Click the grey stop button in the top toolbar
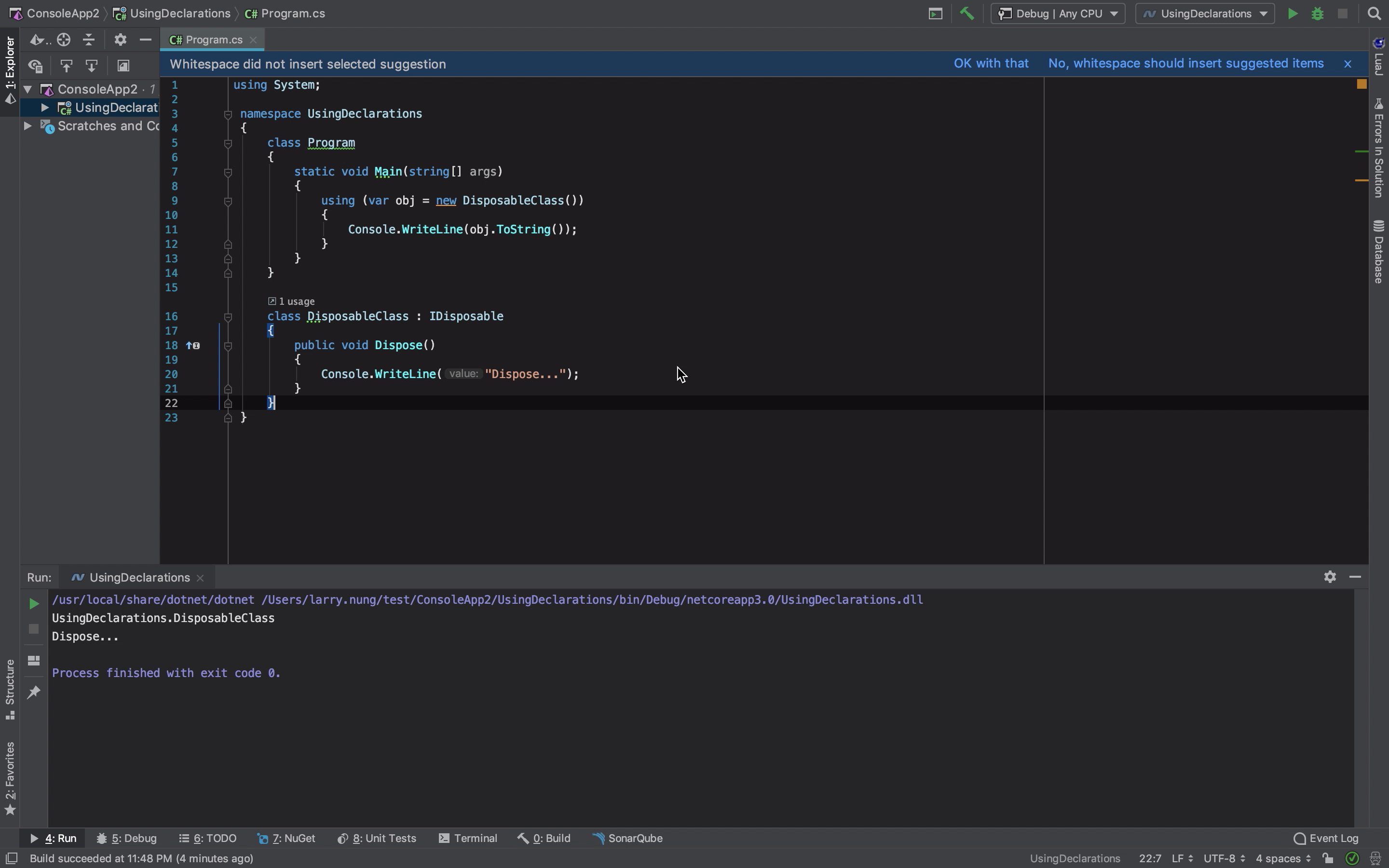Image resolution: width=1389 pixels, height=868 pixels. [x=1342, y=14]
